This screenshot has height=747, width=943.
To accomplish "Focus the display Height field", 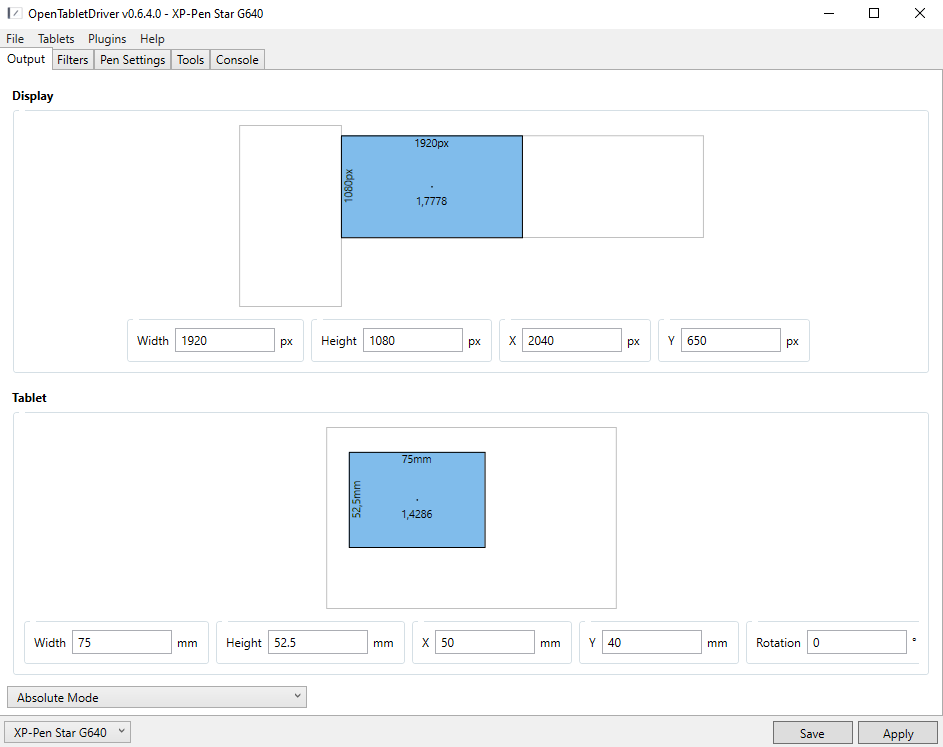I will tap(412, 341).
